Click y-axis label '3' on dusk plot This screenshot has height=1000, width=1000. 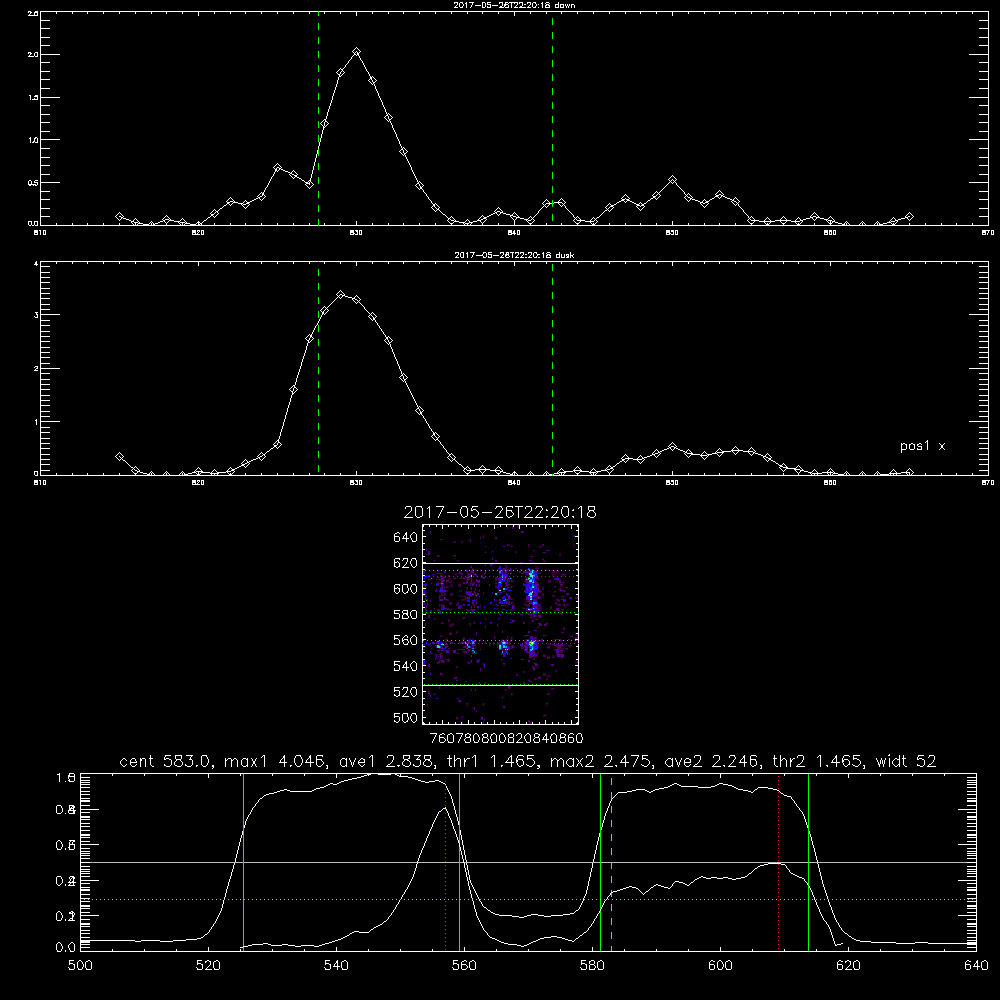coord(36,315)
